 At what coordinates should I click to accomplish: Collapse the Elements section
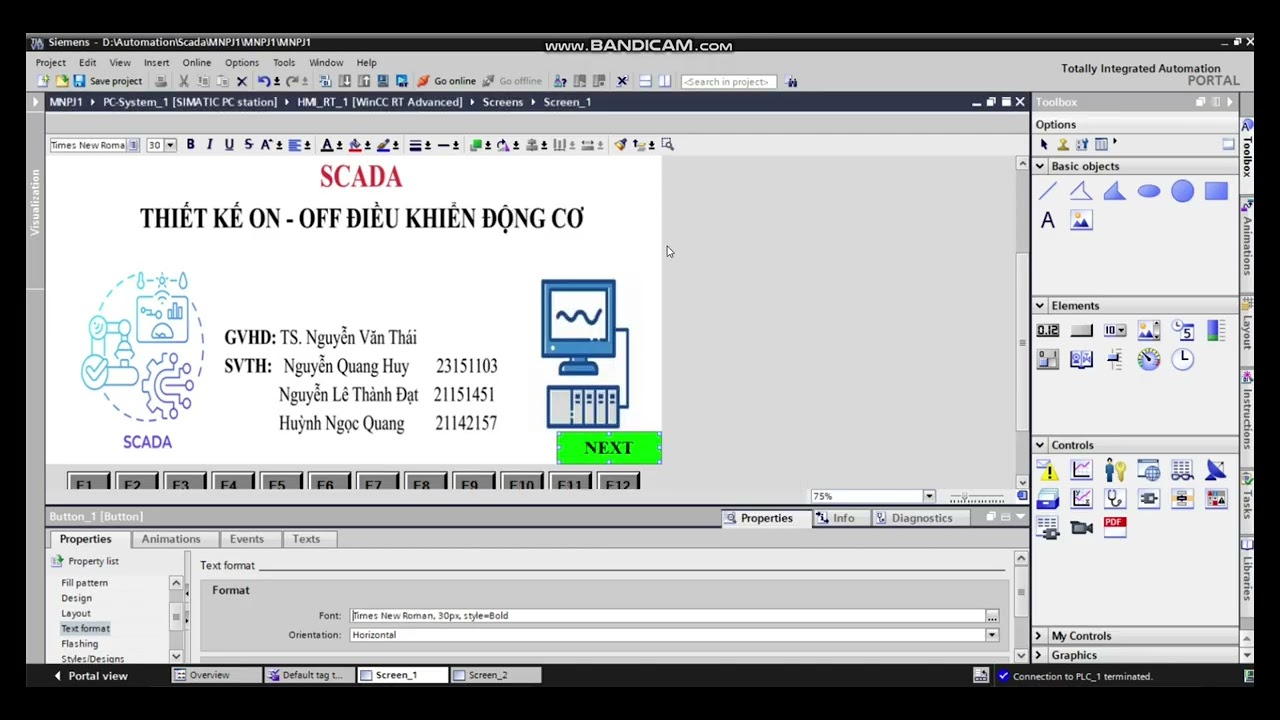(1040, 306)
